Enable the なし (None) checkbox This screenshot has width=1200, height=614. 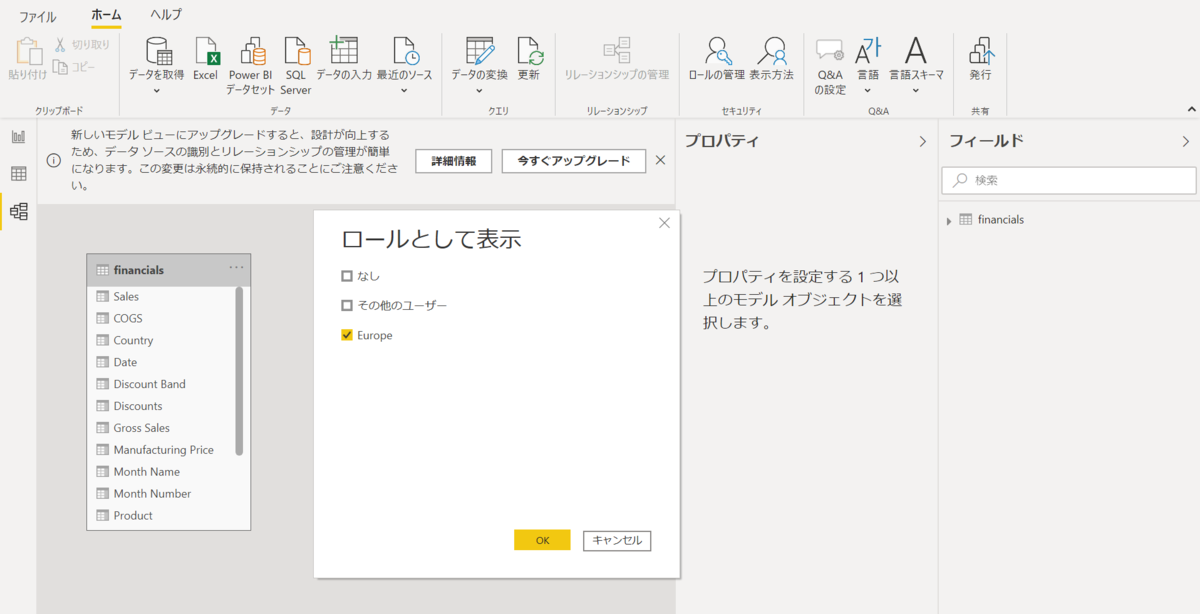tap(346, 275)
